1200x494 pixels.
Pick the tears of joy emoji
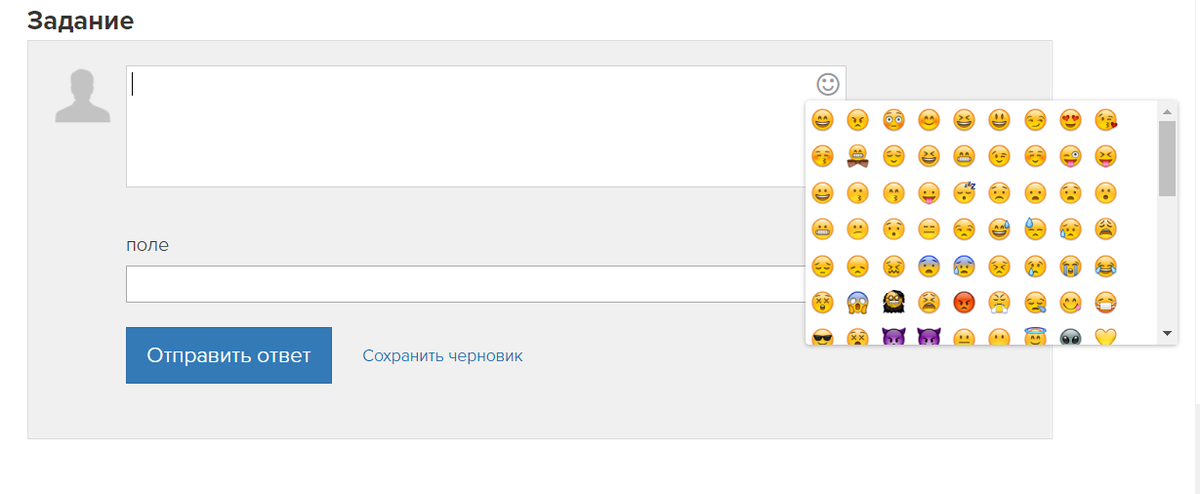pyautogui.click(x=1106, y=266)
